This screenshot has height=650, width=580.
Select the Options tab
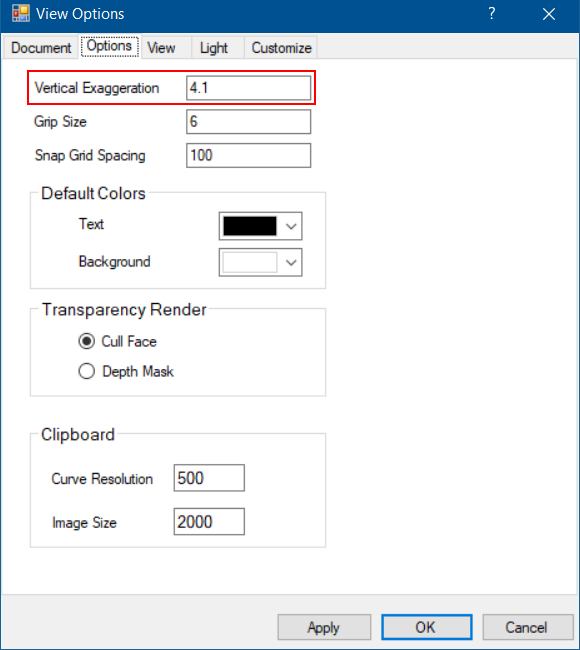point(109,46)
